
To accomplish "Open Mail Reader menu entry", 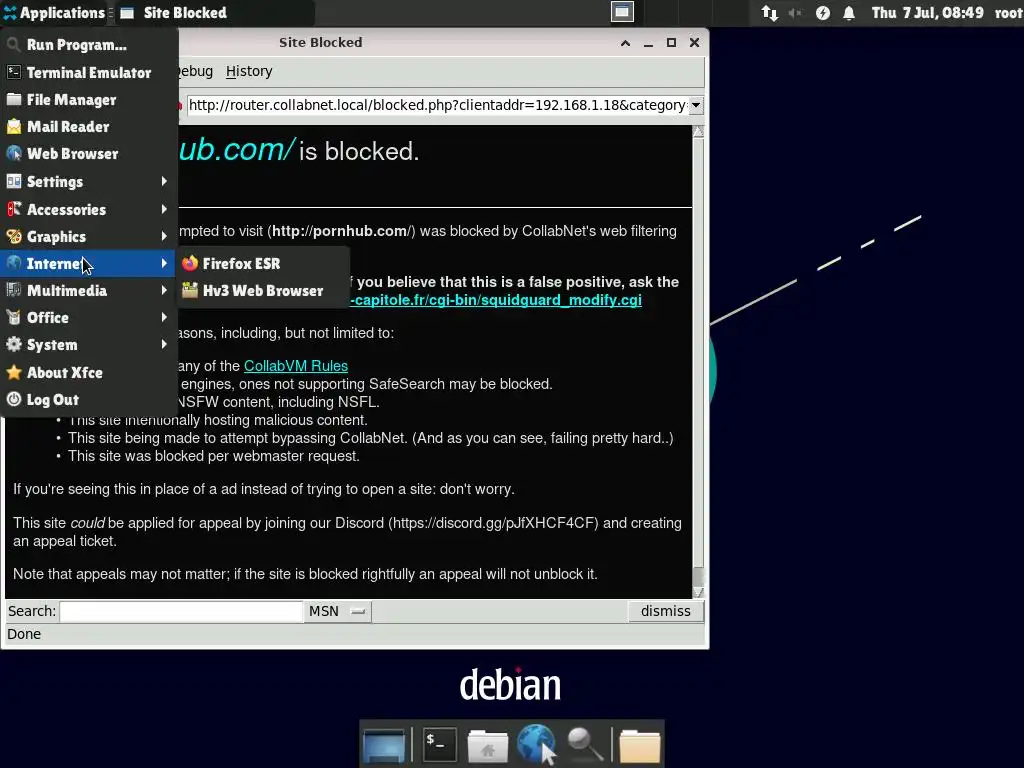I will point(89,127).
